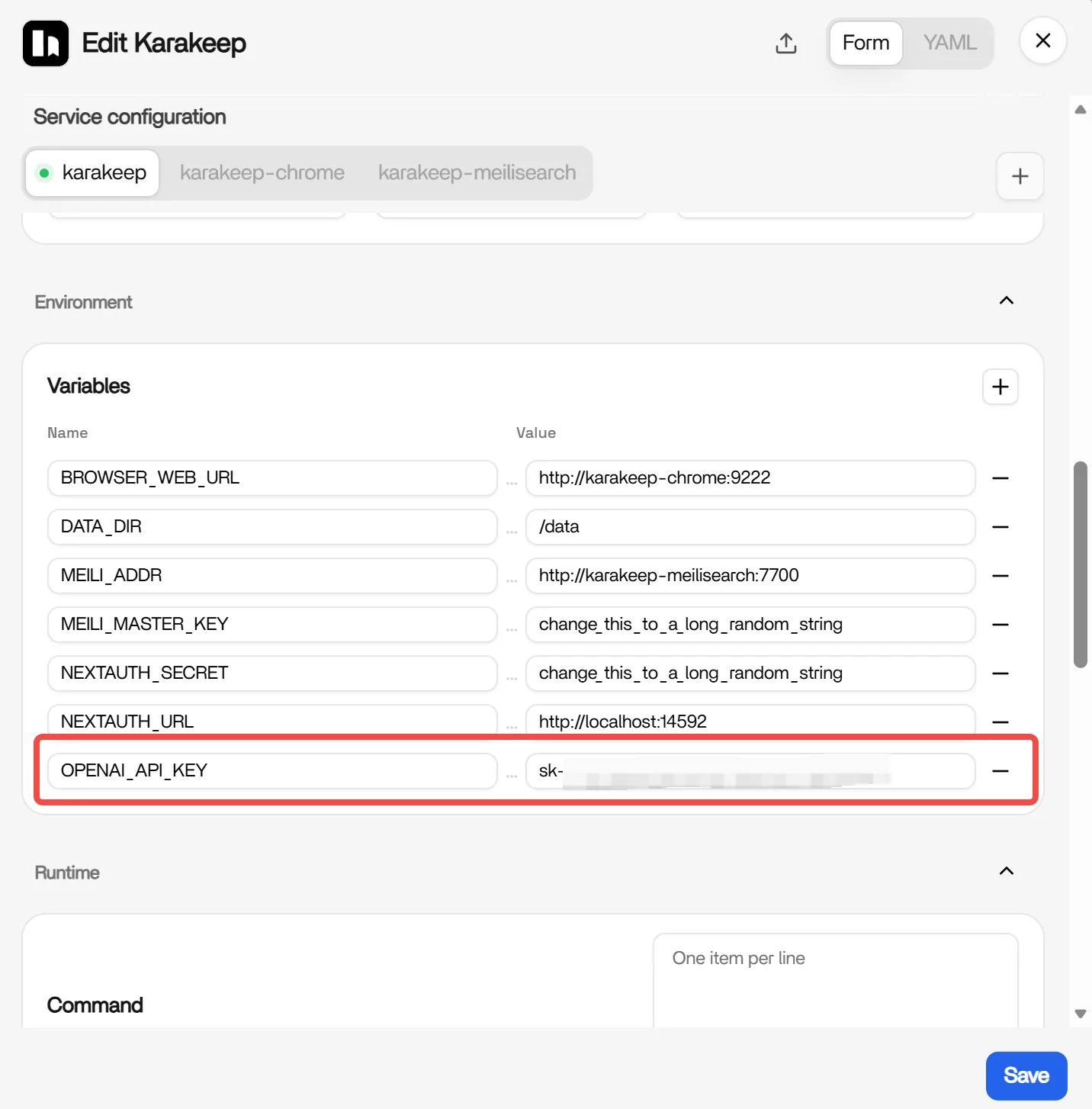Click the export/upload icon in header
Image resolution: width=1092 pixels, height=1109 pixels.
(786, 43)
